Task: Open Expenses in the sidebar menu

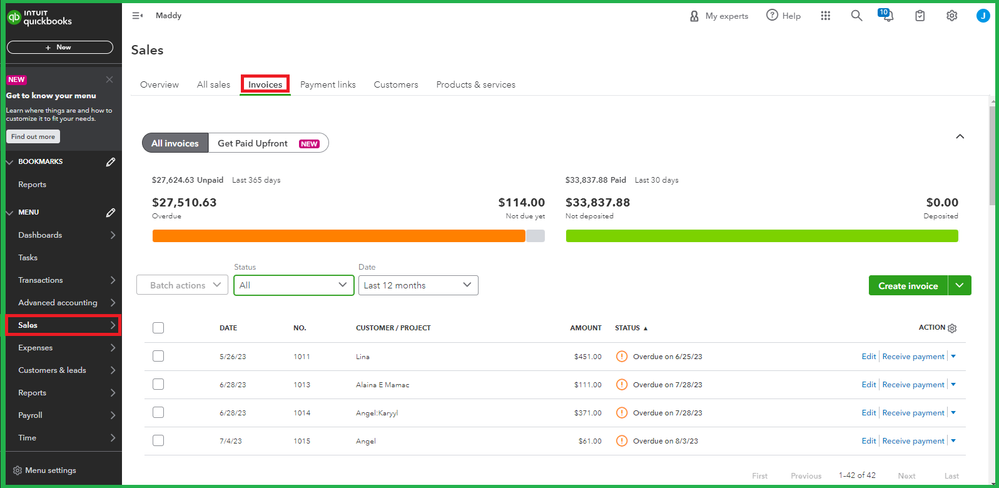Action: 62,348
